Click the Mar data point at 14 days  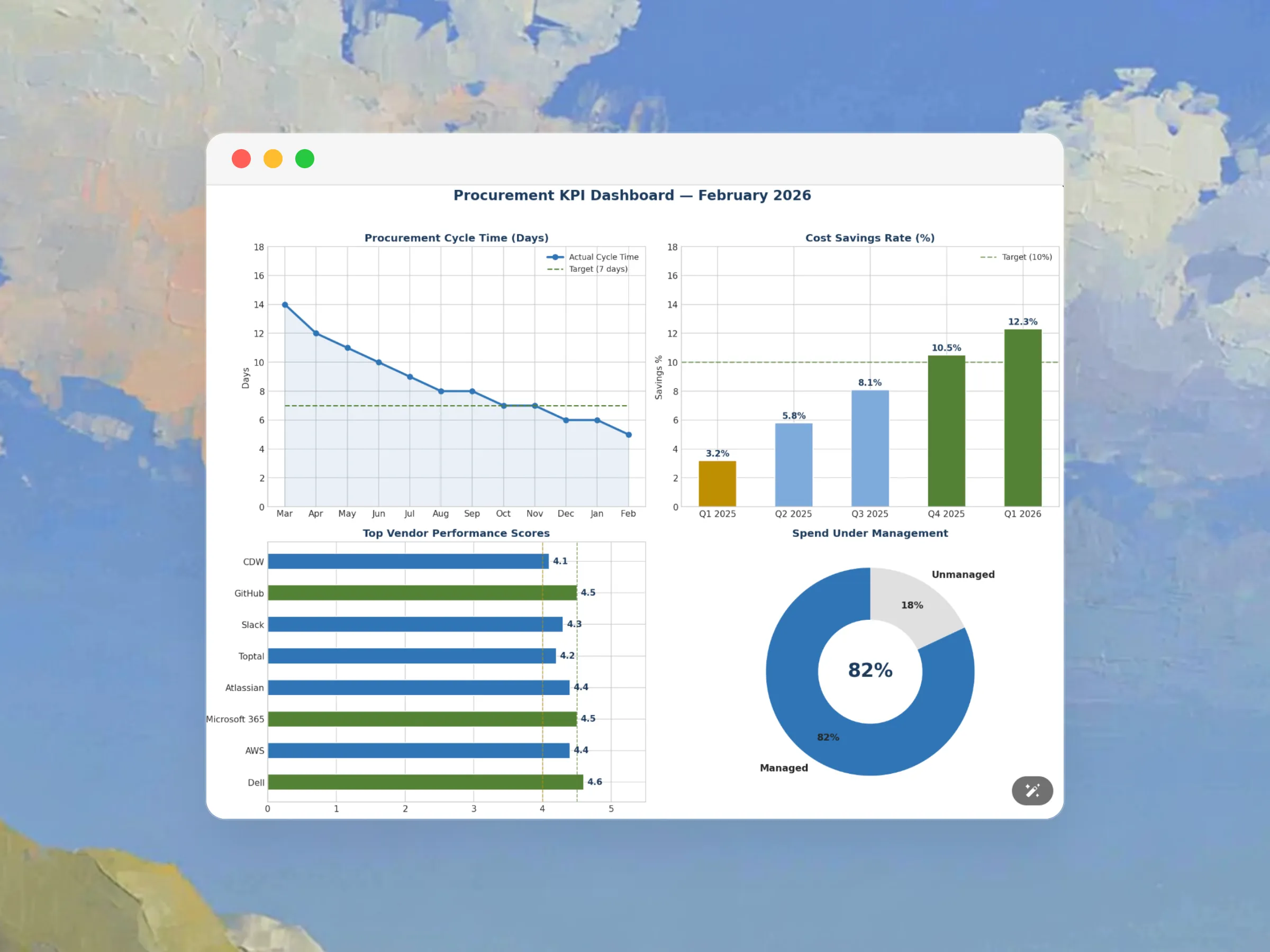click(x=285, y=305)
